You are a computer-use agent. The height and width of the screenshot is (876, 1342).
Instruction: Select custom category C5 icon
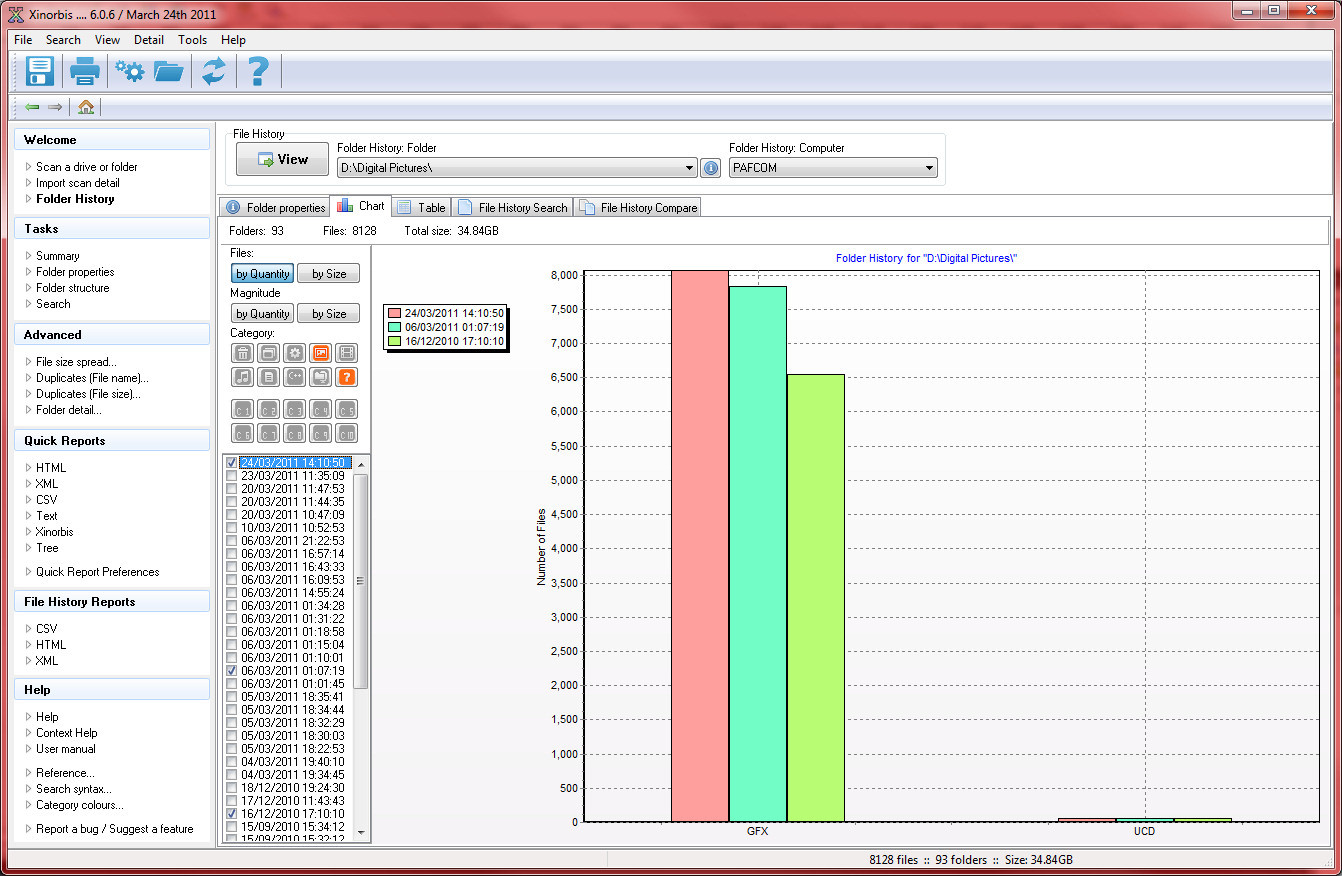coord(346,409)
